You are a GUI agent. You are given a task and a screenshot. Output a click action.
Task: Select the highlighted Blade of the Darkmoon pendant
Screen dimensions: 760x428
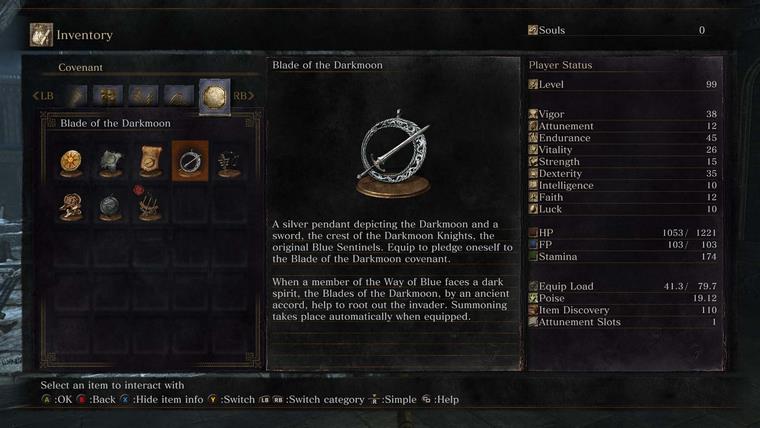tap(190, 161)
